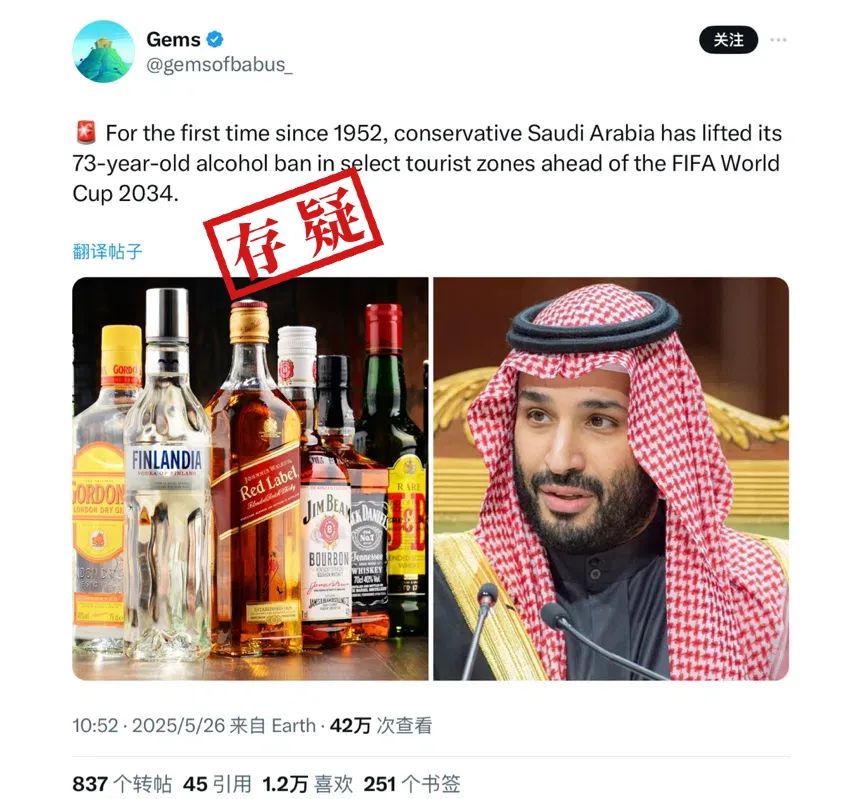Viewport: 846px width, 799px height.
Task: Click the red siren emoji in the post
Action: [85, 133]
